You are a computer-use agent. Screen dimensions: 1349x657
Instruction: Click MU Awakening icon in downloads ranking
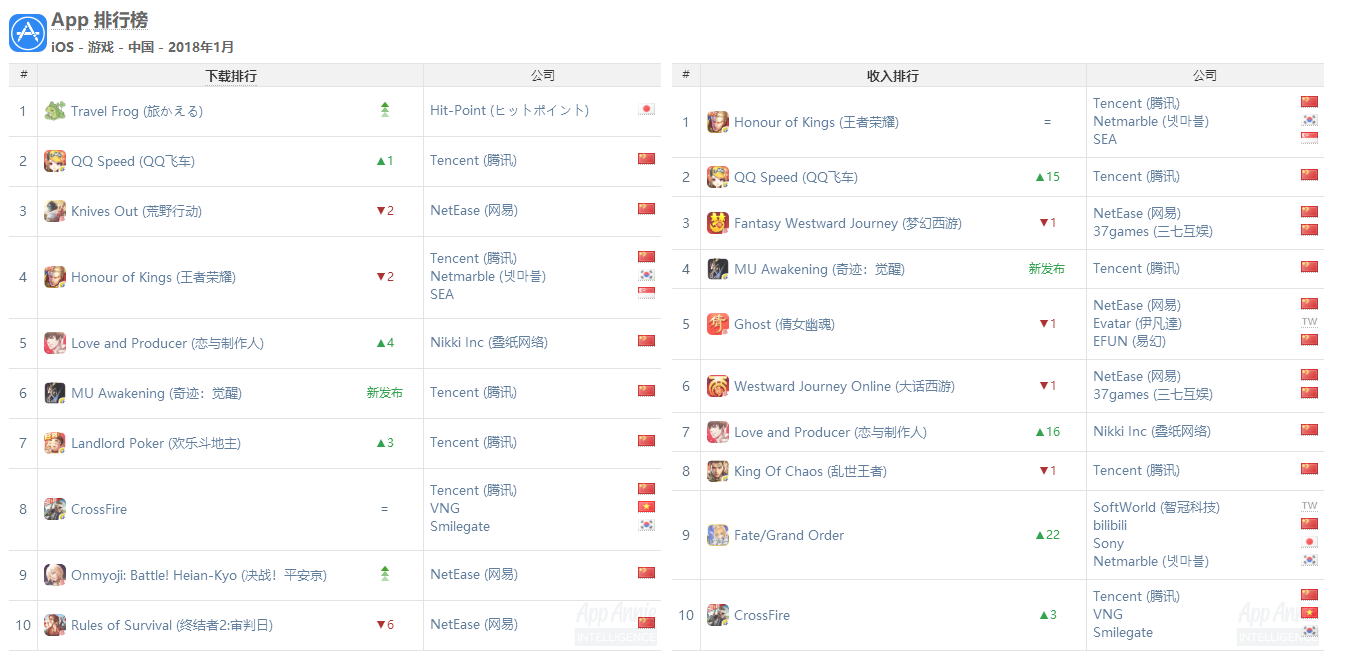tap(55, 393)
